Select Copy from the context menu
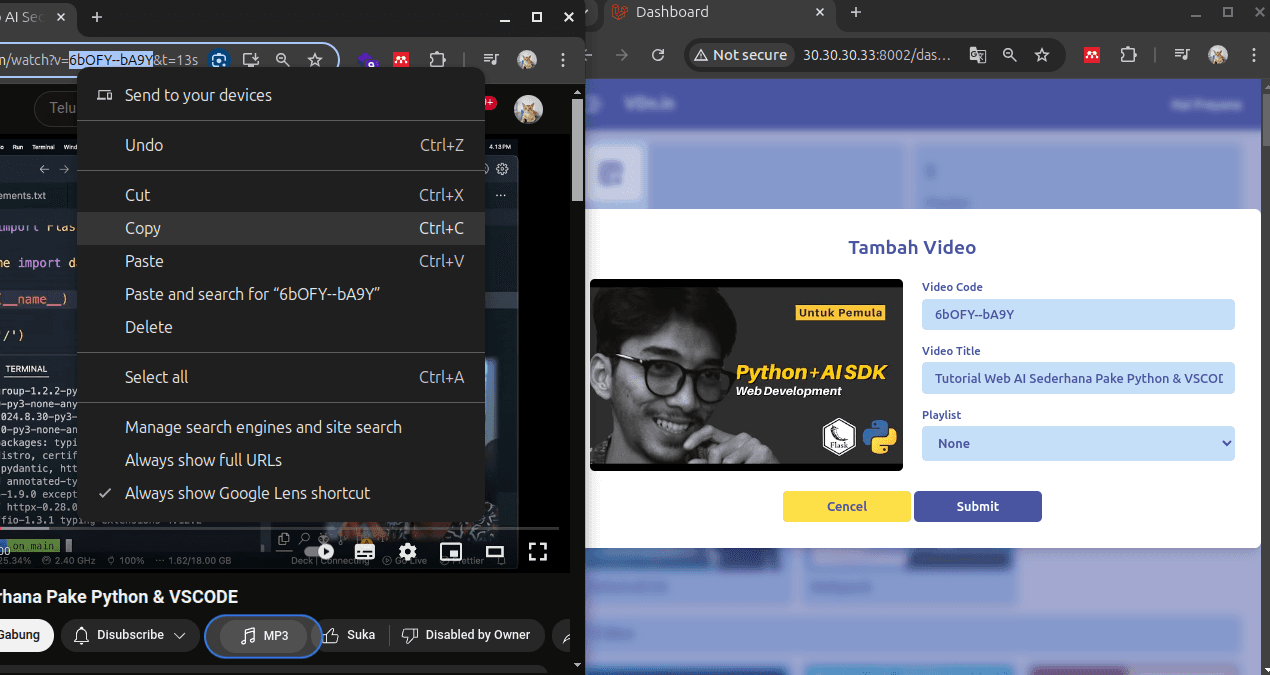This screenshot has width=1270, height=675. click(142, 228)
